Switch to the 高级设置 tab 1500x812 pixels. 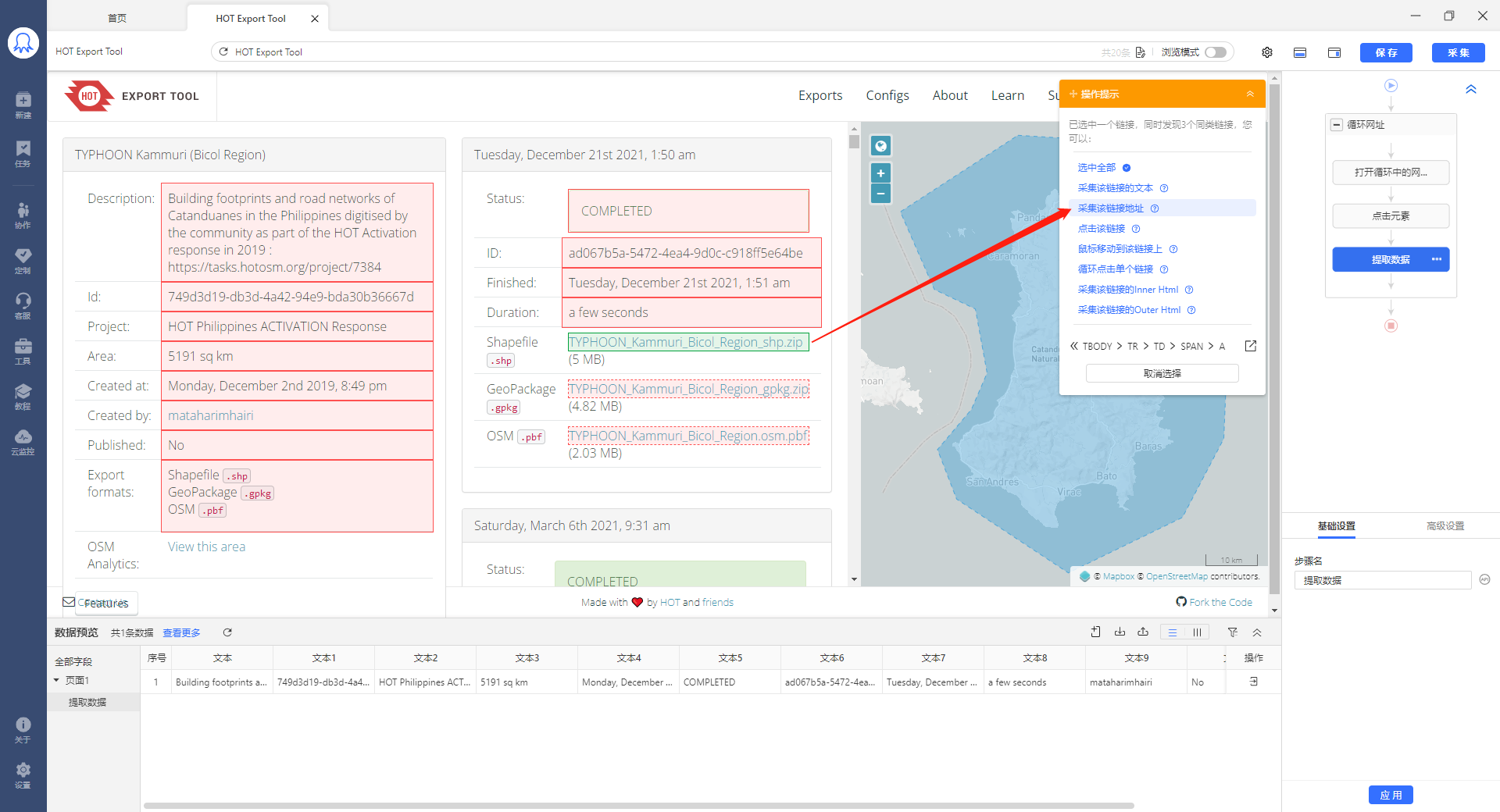point(1445,525)
